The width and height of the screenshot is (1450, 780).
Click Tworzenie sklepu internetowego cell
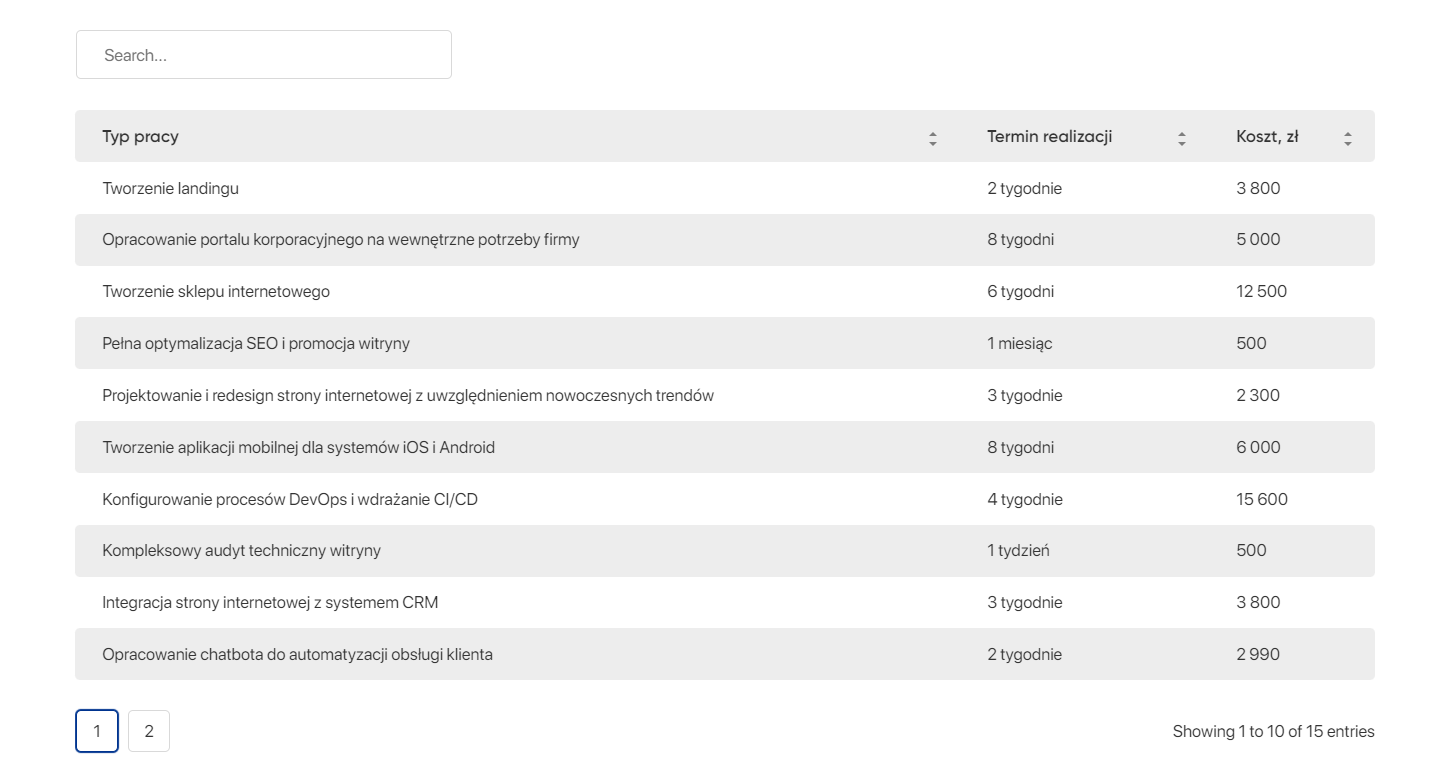click(216, 292)
